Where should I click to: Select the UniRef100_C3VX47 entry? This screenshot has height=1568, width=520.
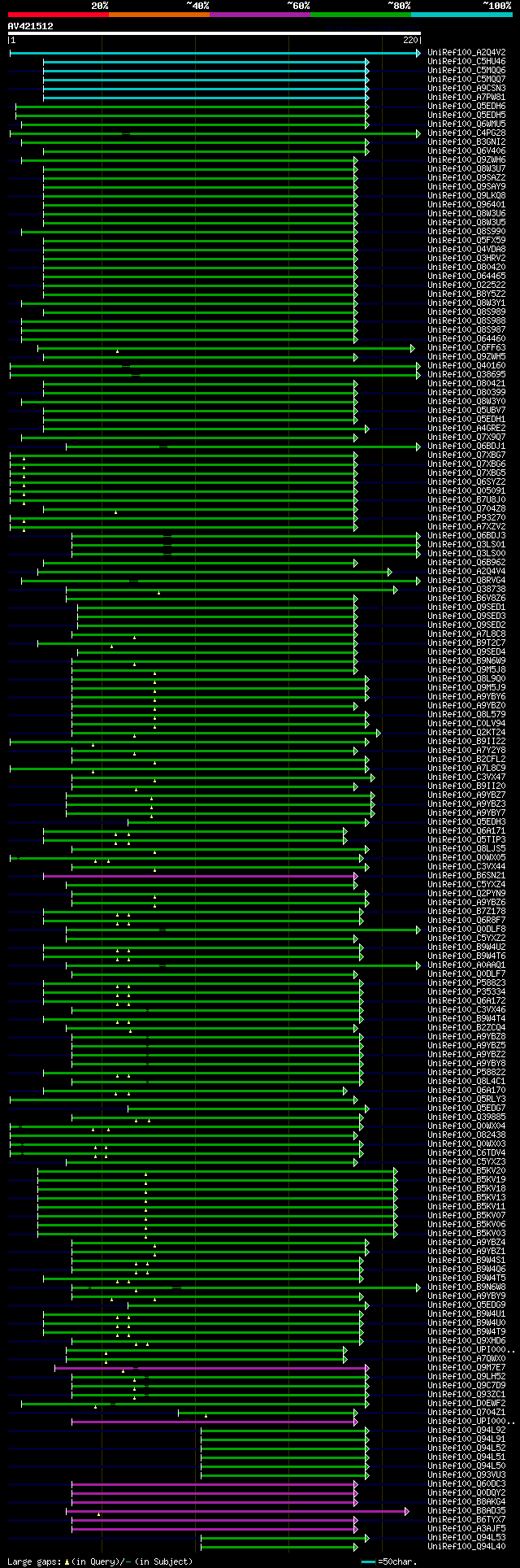tap(466, 777)
